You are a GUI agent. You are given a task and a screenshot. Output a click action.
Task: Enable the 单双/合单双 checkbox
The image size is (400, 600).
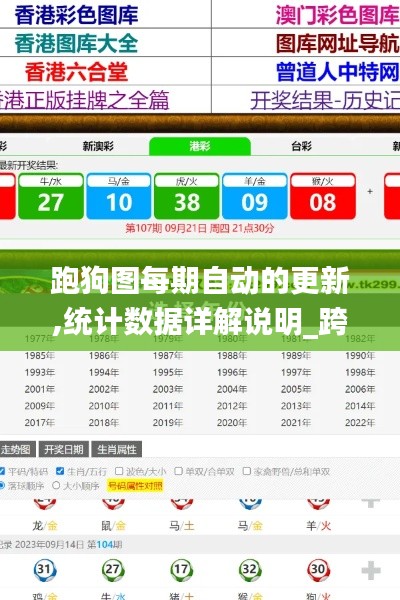pyautogui.click(x=178, y=471)
